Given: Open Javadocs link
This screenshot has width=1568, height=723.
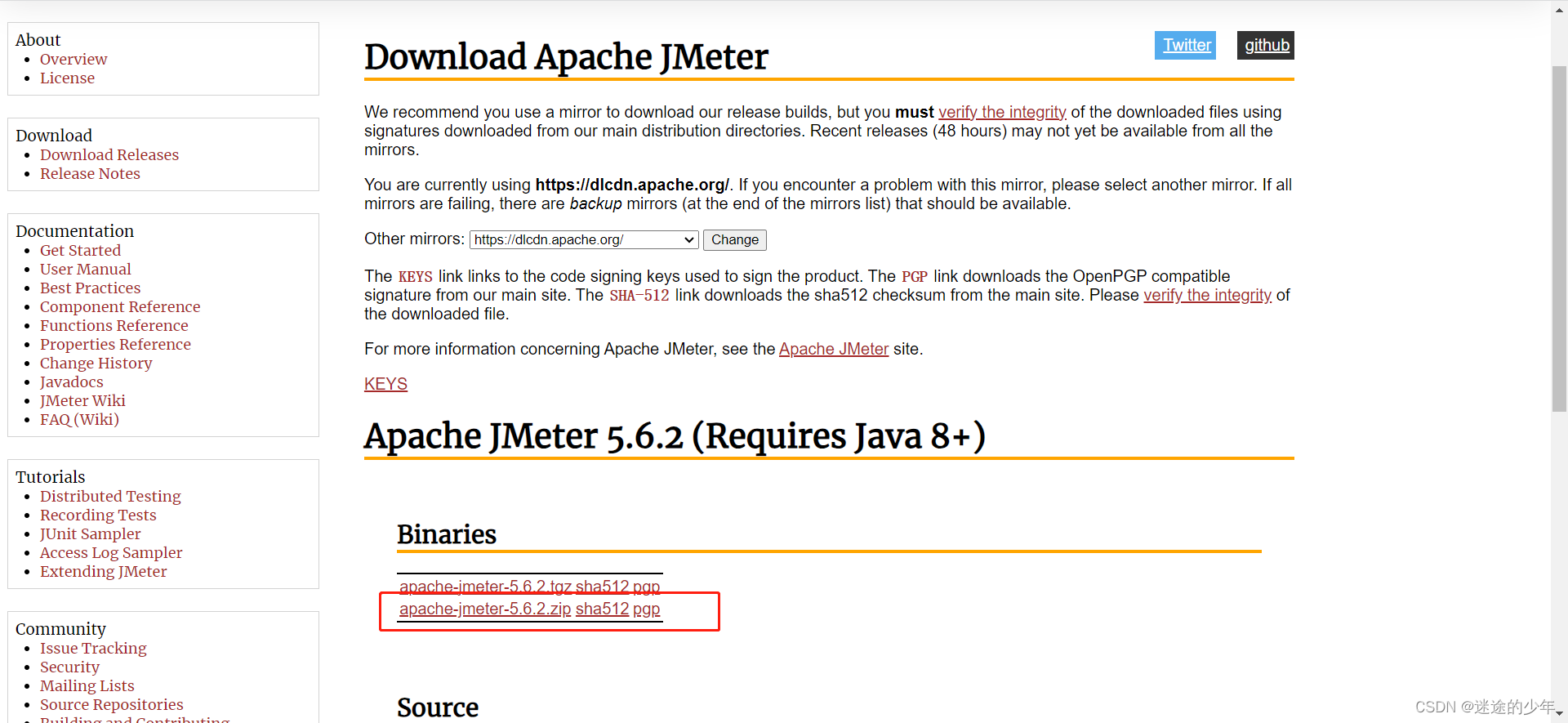Looking at the screenshot, I should click(x=71, y=382).
